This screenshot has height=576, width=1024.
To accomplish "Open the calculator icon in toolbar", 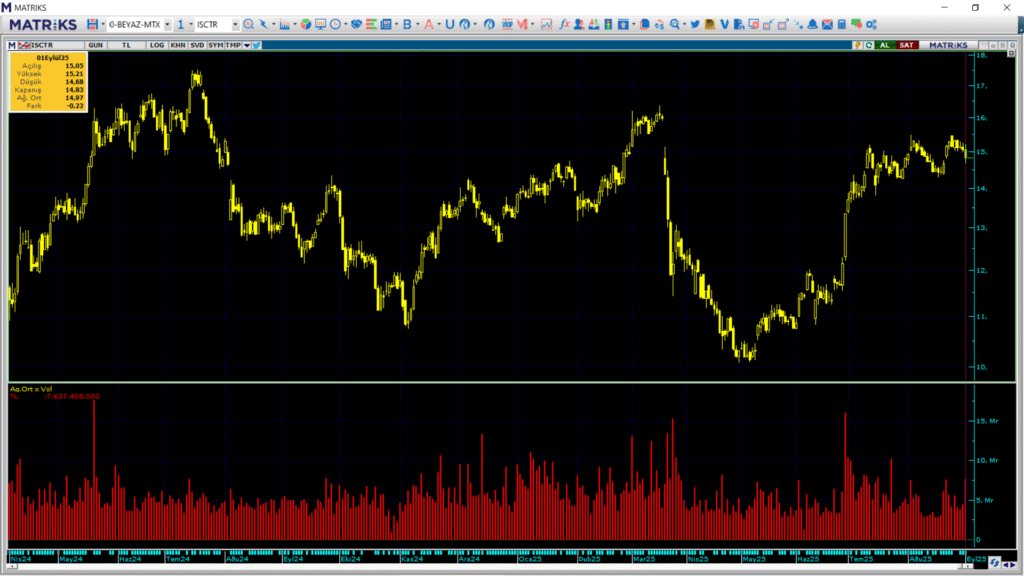I will [x=841, y=24].
